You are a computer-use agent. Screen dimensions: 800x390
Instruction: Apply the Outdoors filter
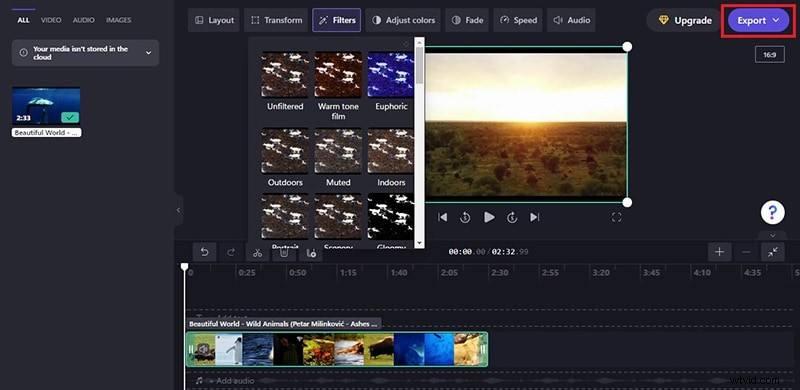[285, 151]
